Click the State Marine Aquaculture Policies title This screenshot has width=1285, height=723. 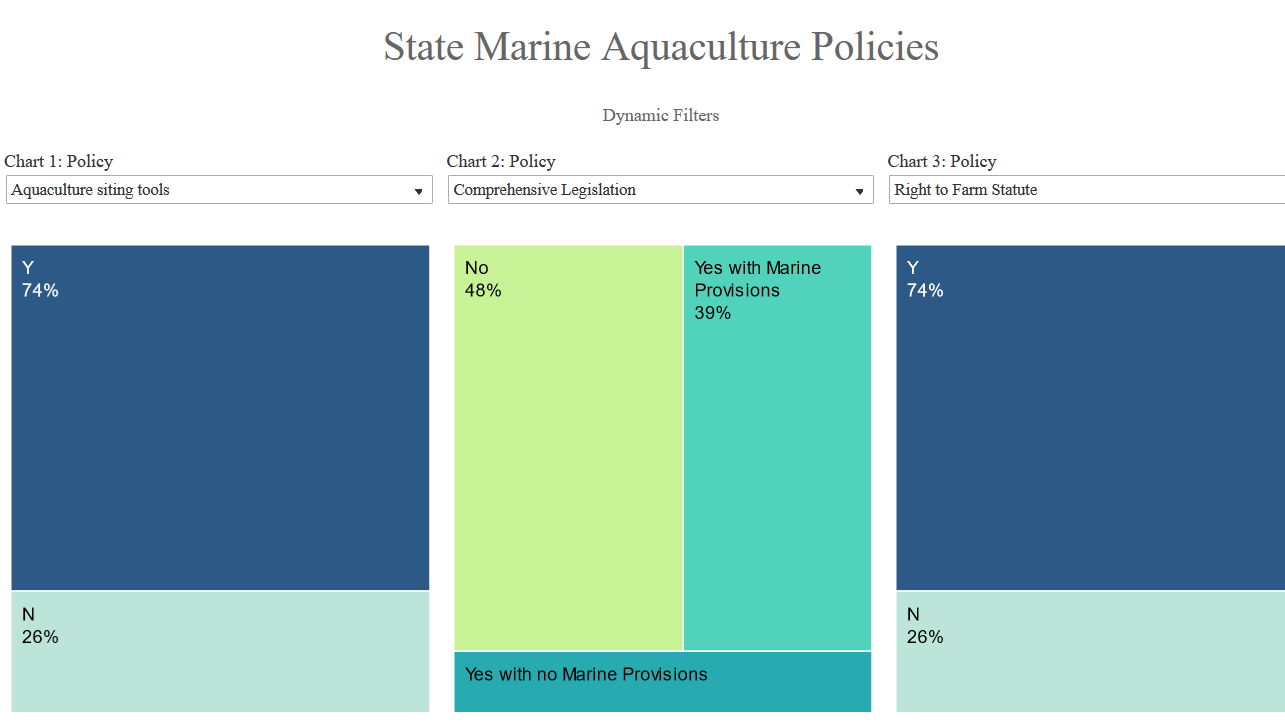click(661, 47)
